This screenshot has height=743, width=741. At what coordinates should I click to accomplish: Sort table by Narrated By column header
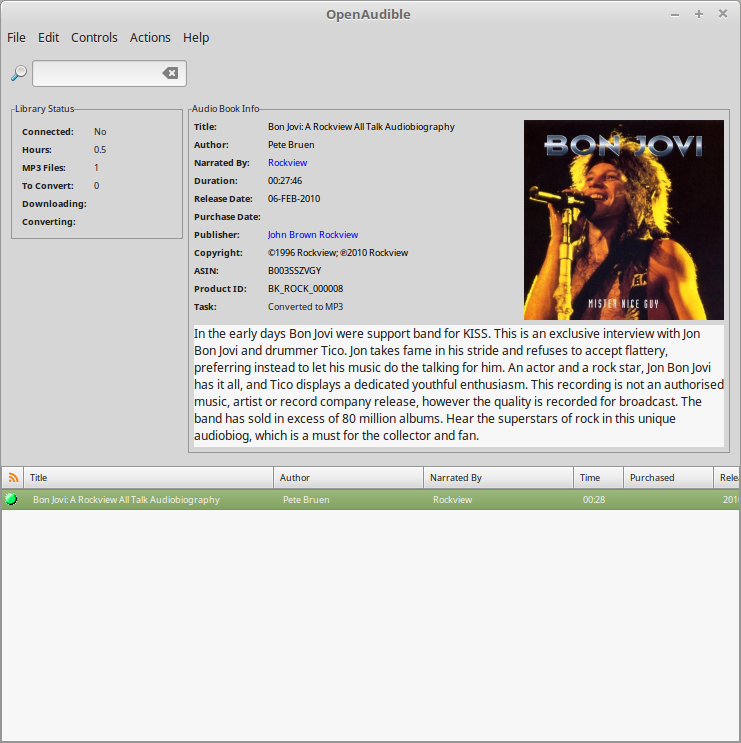498,478
